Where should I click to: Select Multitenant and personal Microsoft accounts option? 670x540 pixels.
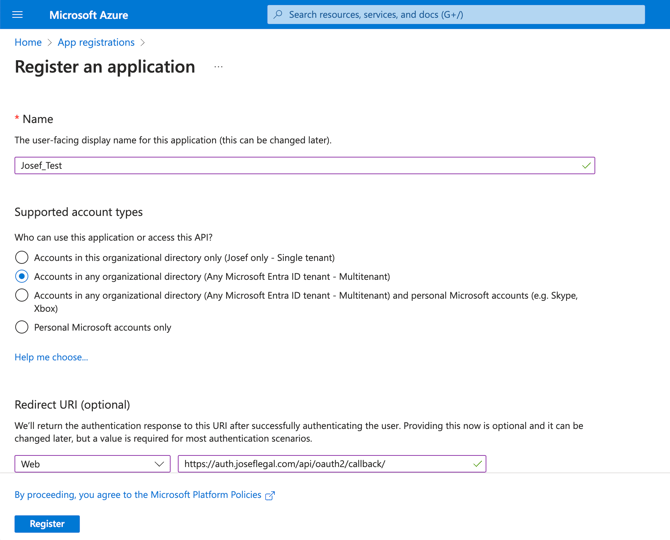(x=22, y=296)
